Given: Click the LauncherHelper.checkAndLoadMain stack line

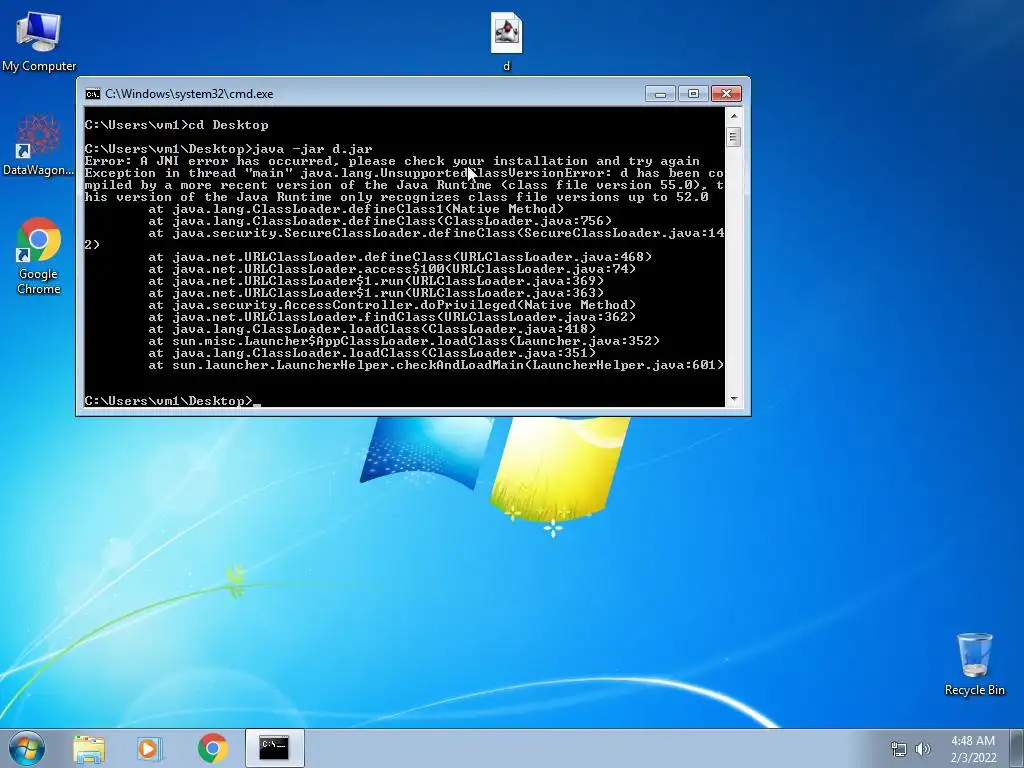Looking at the screenshot, I should [x=436, y=365].
